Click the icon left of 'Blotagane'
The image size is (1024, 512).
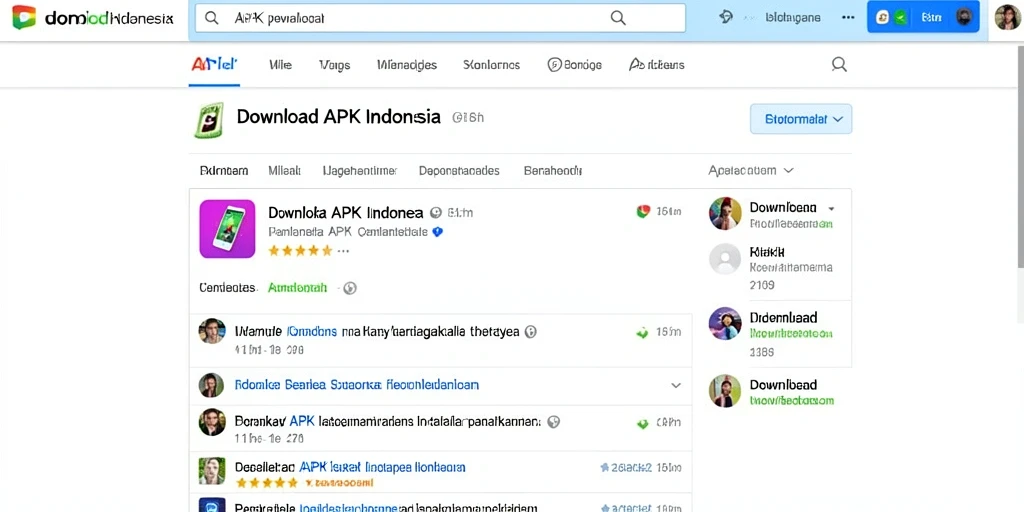coord(726,17)
